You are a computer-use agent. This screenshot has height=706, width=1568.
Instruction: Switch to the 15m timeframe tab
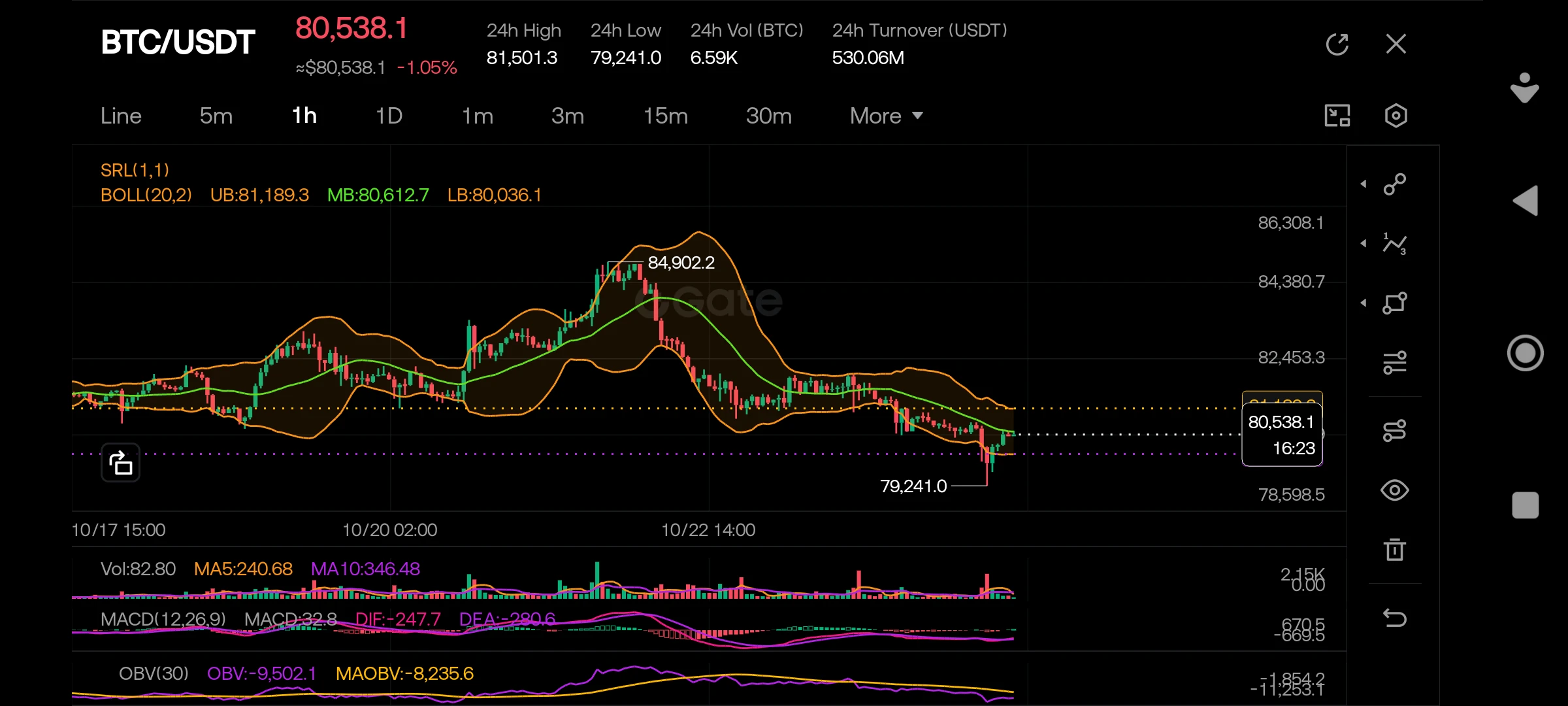(666, 116)
